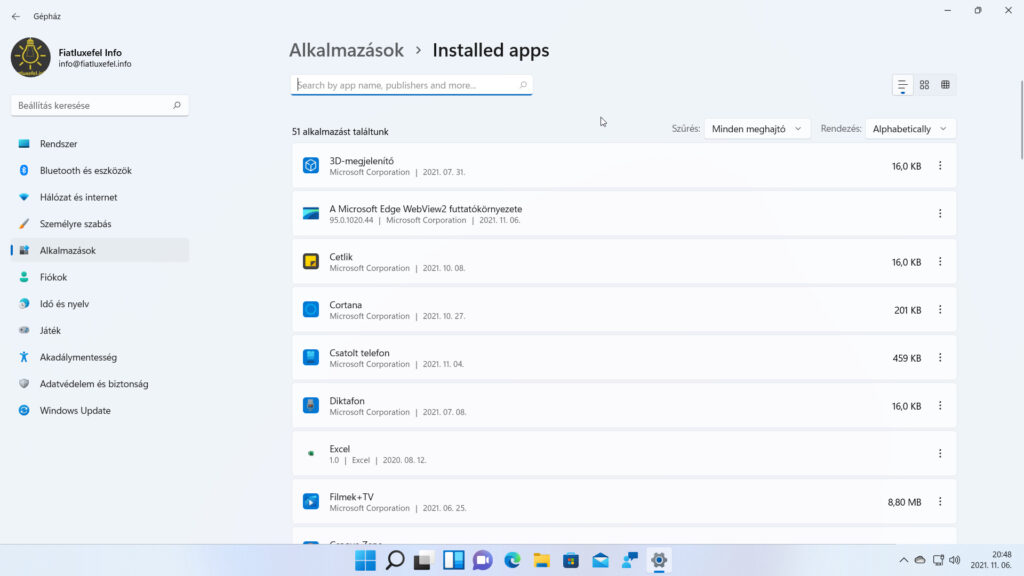Select Idő és nyelv in sidebar
Screen dimensions: 1024x576
pos(99,304)
